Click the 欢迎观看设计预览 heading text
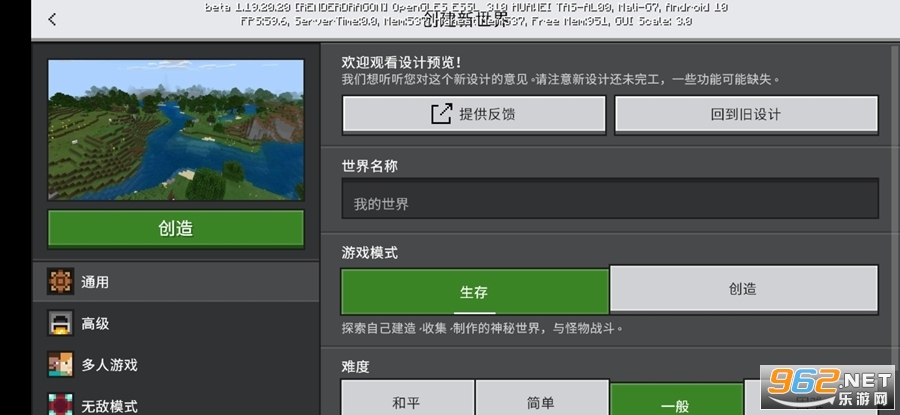Screen dimensions: 900x415 pyautogui.click(x=401, y=62)
